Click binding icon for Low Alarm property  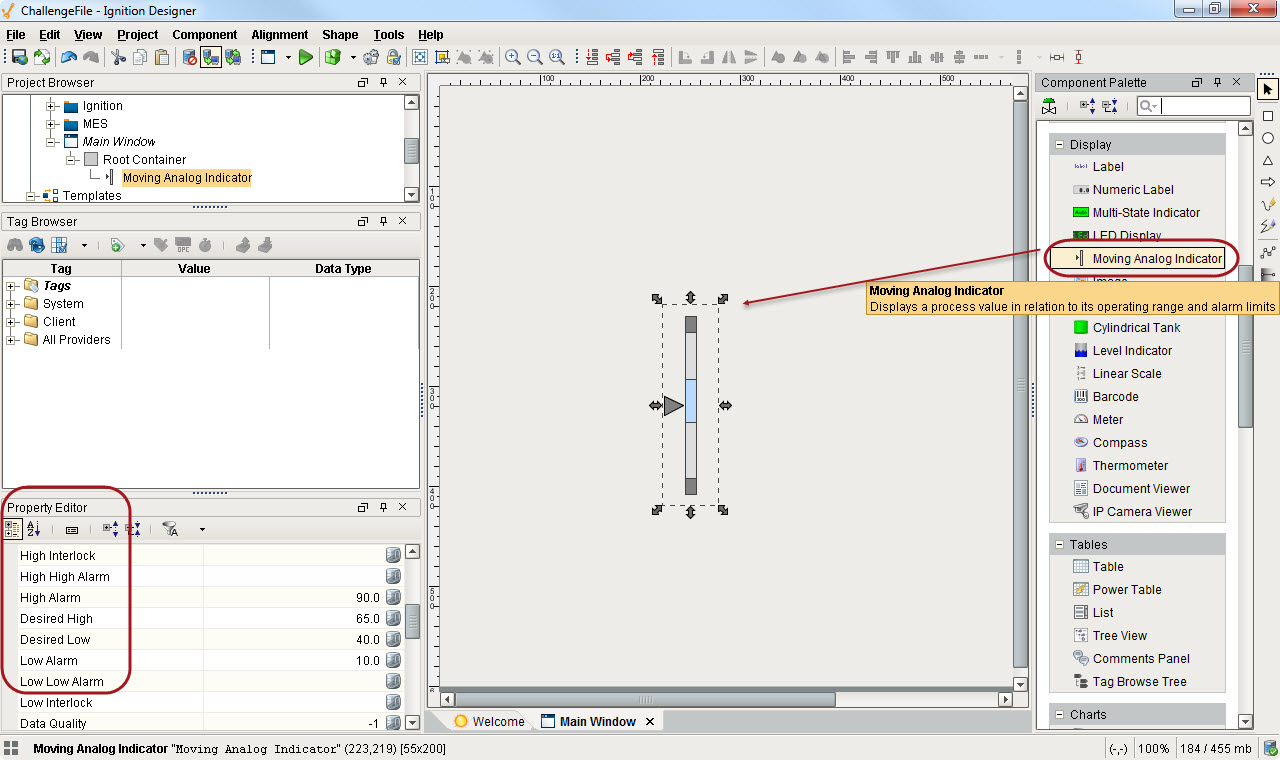pos(393,661)
